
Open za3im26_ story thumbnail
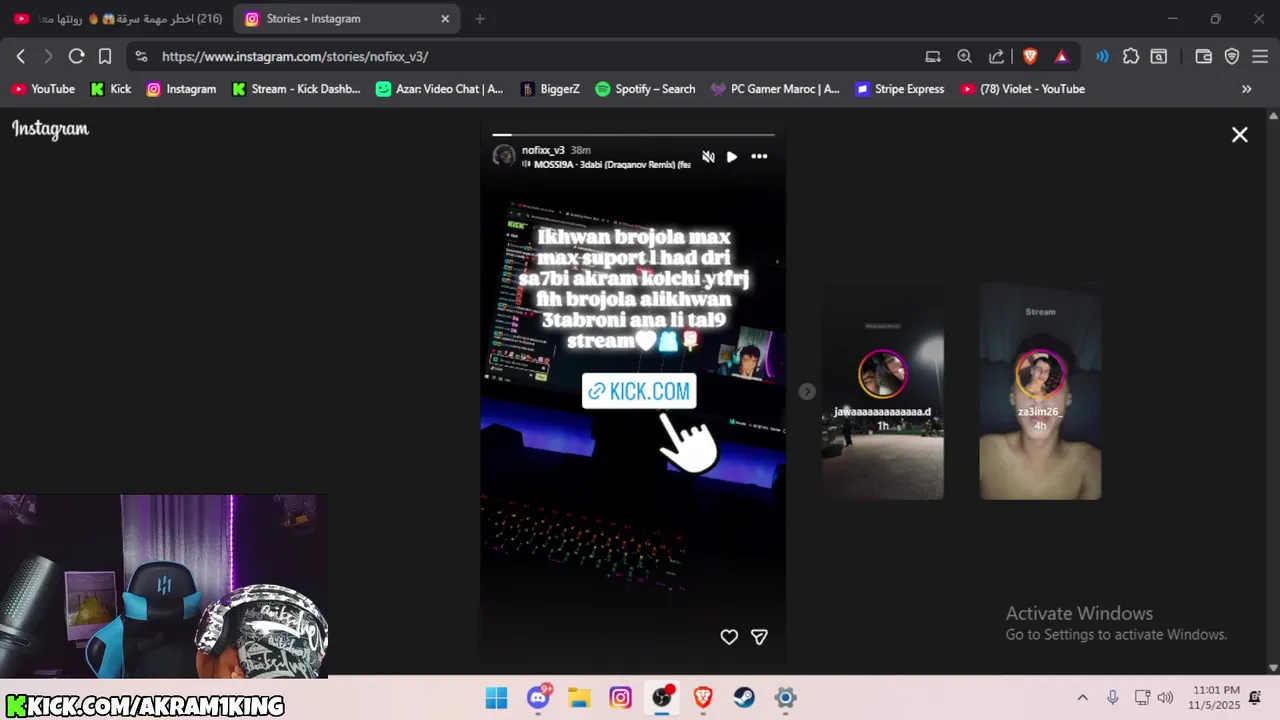pyautogui.click(x=1040, y=392)
